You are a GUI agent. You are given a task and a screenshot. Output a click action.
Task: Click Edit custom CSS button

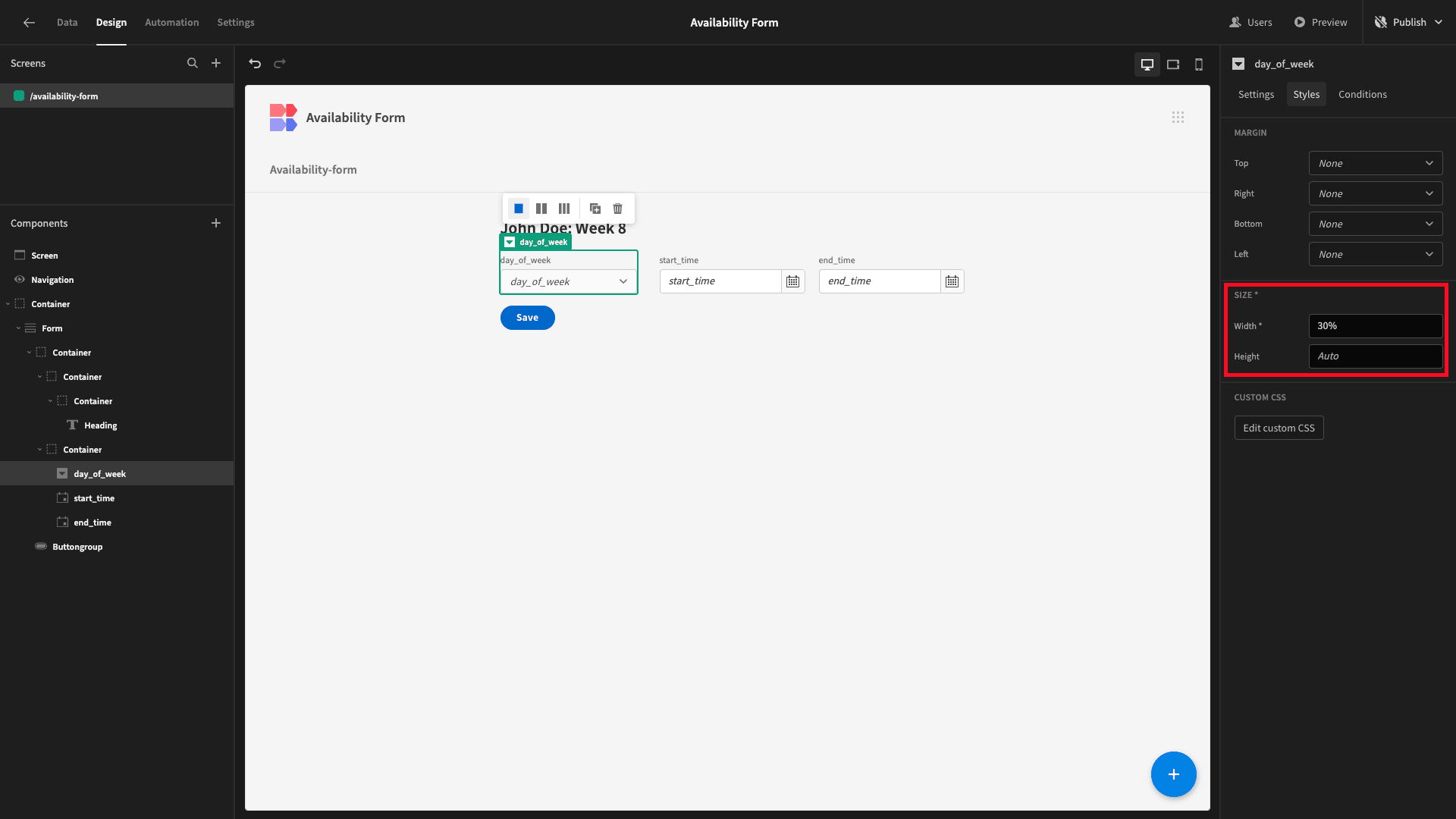click(1279, 428)
